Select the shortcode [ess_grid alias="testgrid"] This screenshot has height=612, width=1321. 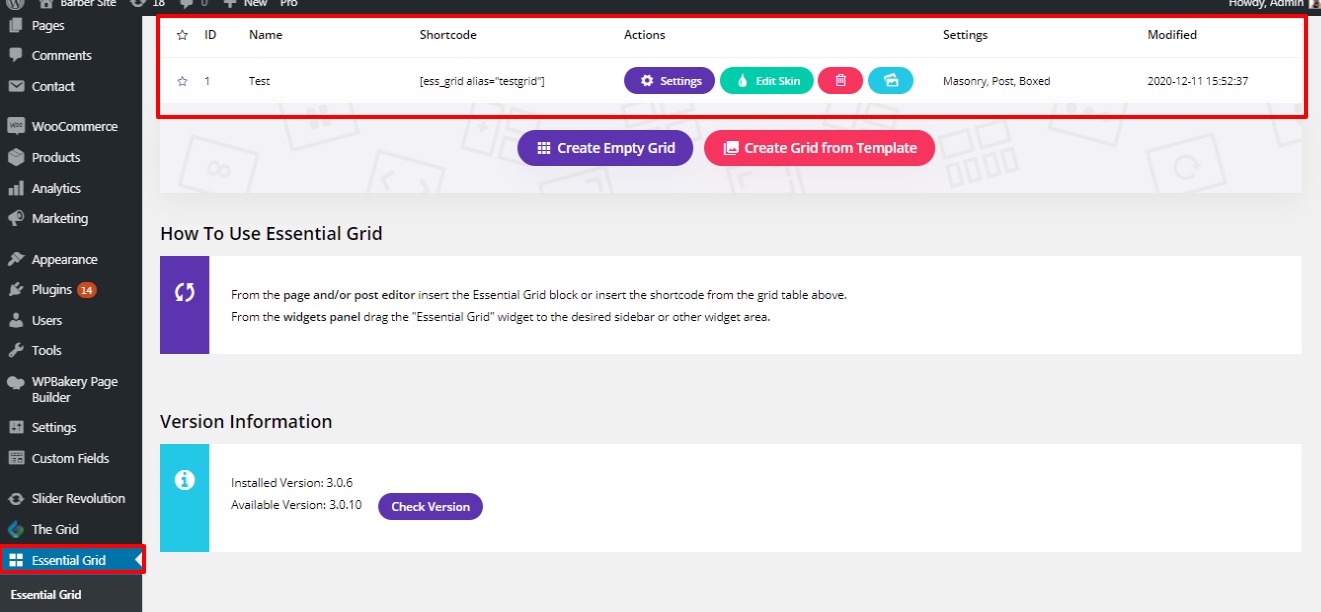pyautogui.click(x=482, y=81)
